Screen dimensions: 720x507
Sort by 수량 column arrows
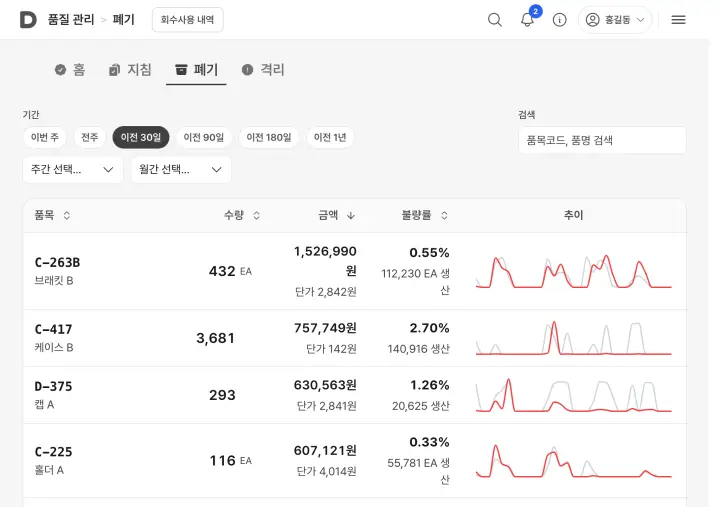(257, 215)
